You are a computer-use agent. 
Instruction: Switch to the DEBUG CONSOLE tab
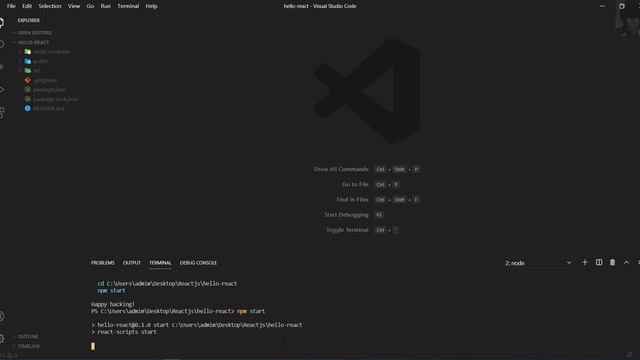(x=198, y=263)
